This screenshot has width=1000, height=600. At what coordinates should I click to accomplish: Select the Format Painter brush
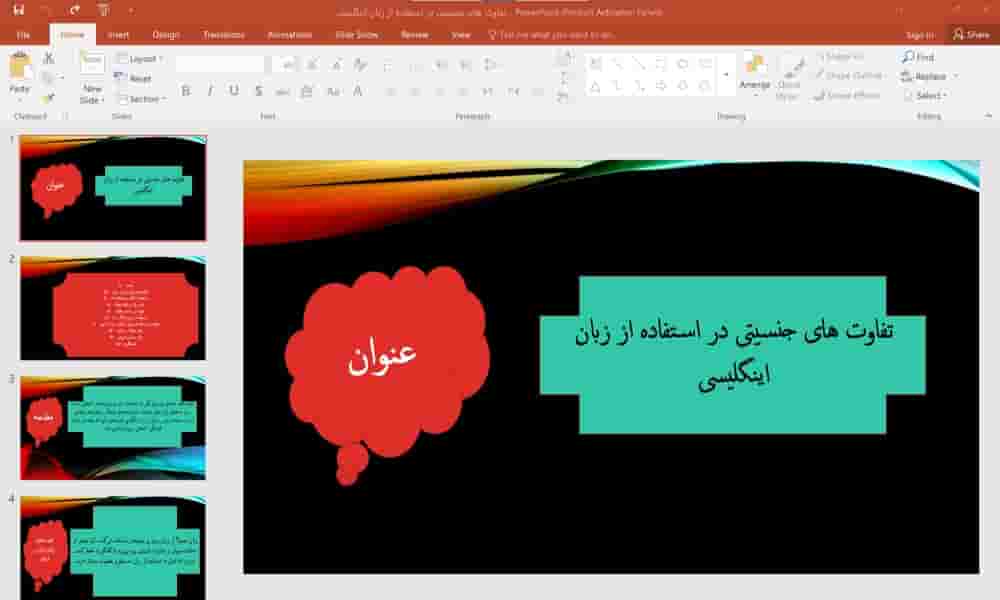(x=48, y=98)
